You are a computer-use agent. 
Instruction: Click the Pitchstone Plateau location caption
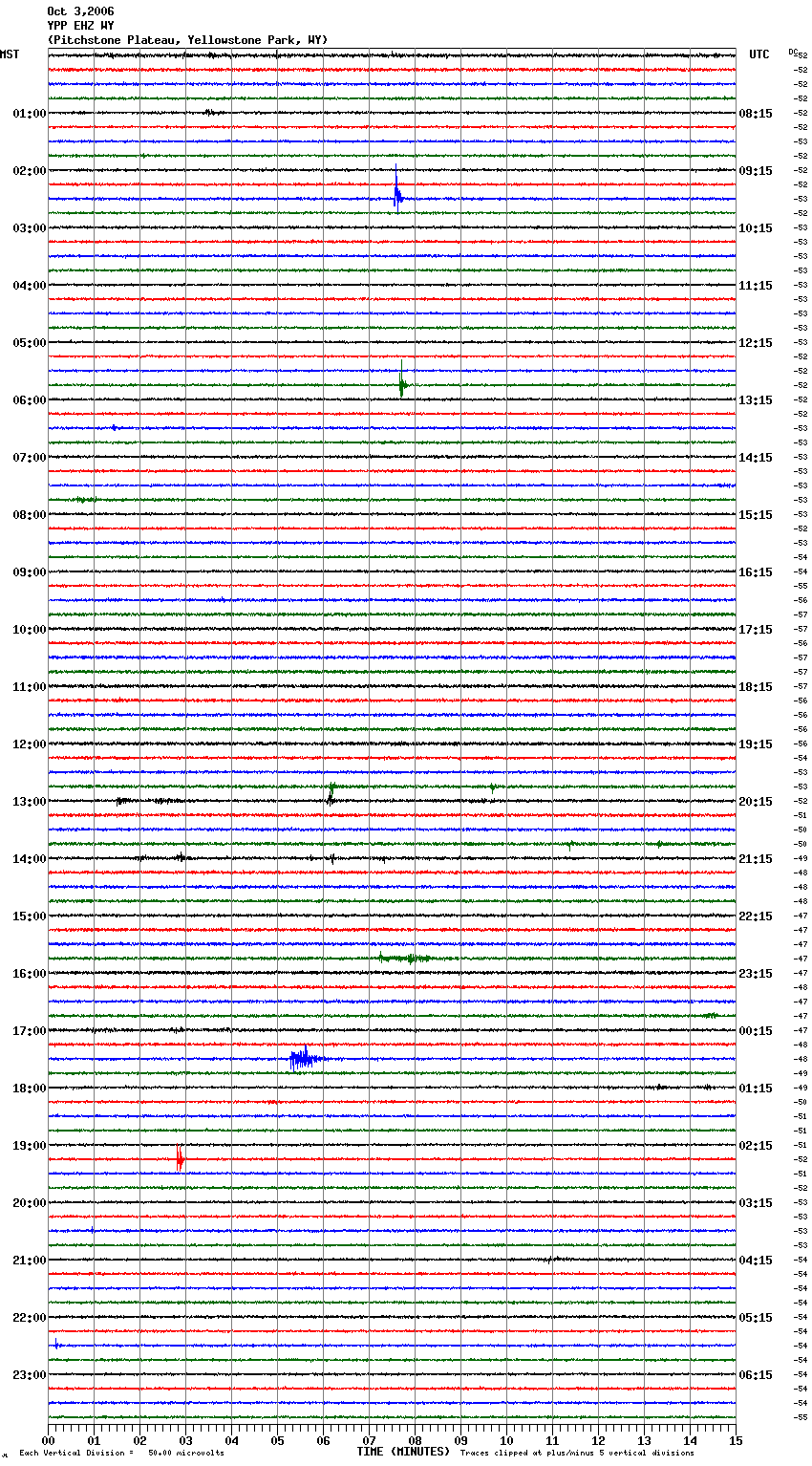pyautogui.click(x=187, y=40)
